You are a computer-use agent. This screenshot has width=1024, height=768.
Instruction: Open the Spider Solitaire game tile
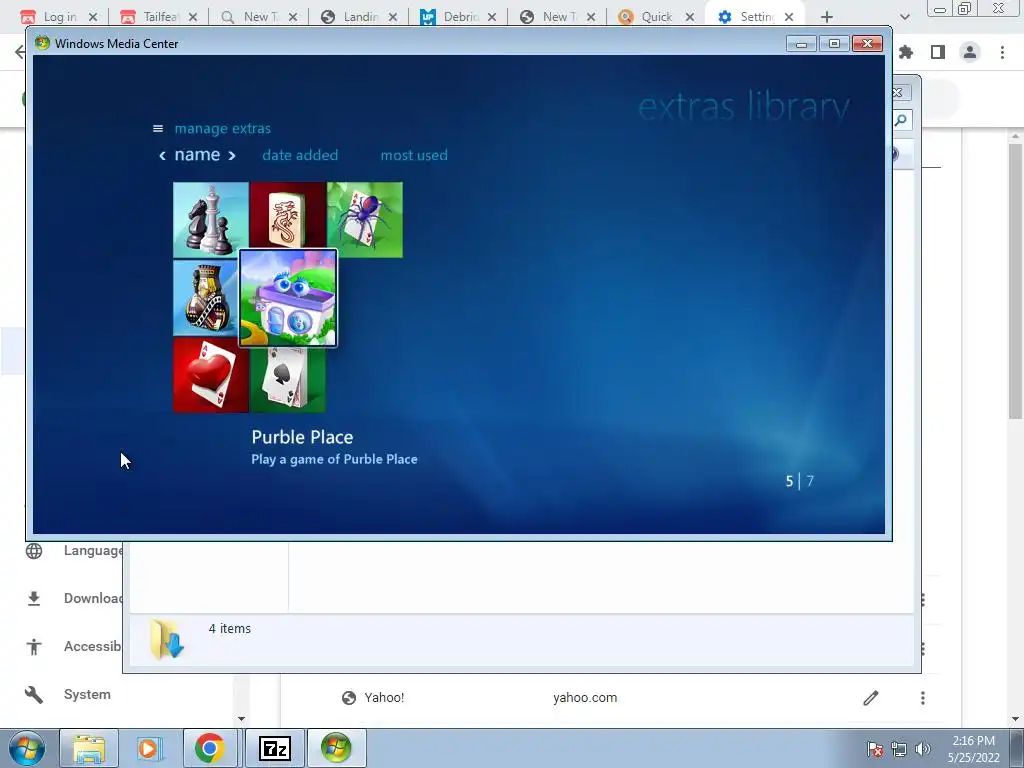tap(365, 219)
